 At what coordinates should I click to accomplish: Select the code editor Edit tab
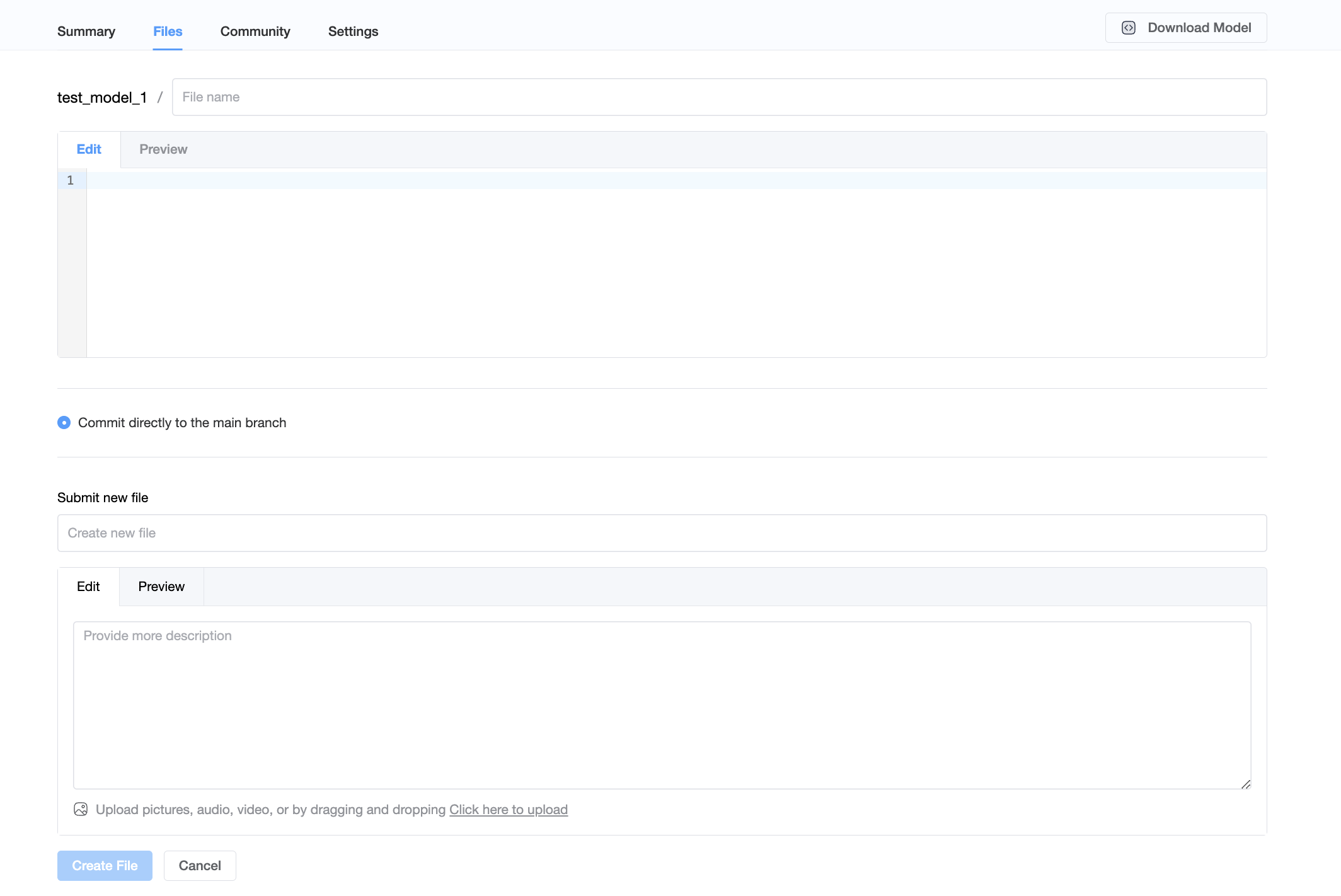89,149
